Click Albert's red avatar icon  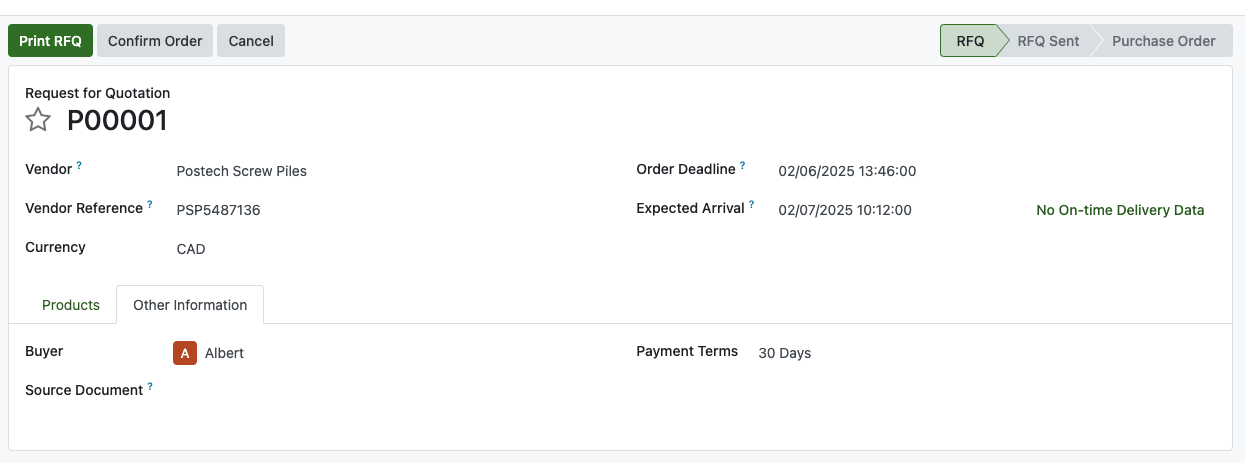tap(185, 353)
